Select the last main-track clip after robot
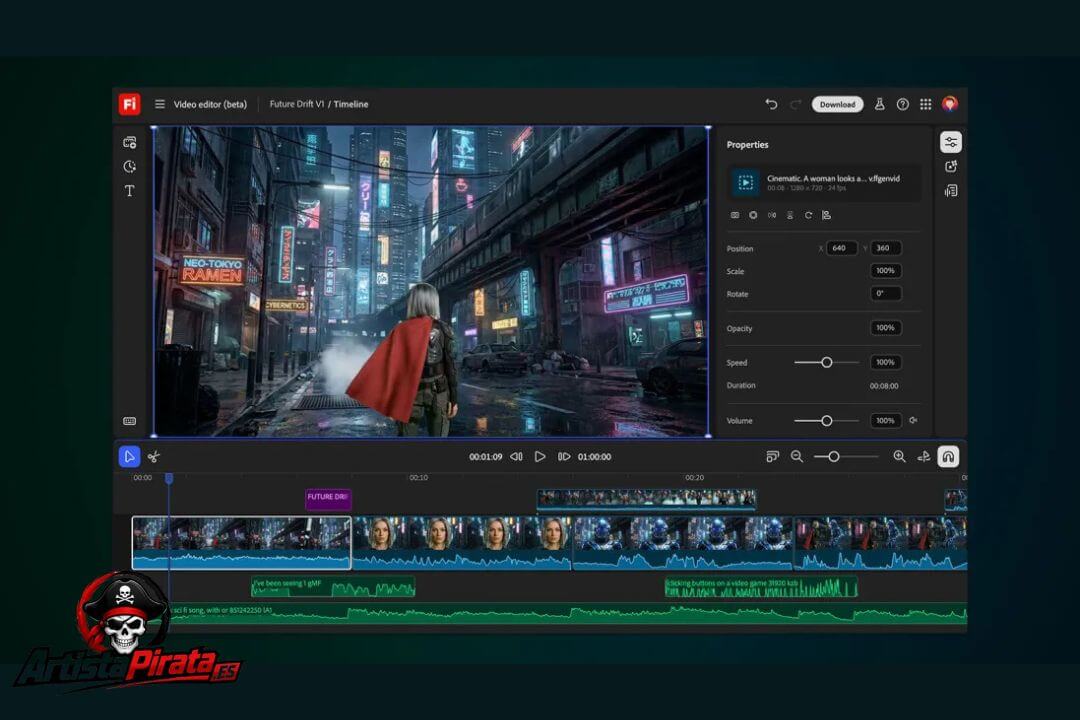 point(880,543)
